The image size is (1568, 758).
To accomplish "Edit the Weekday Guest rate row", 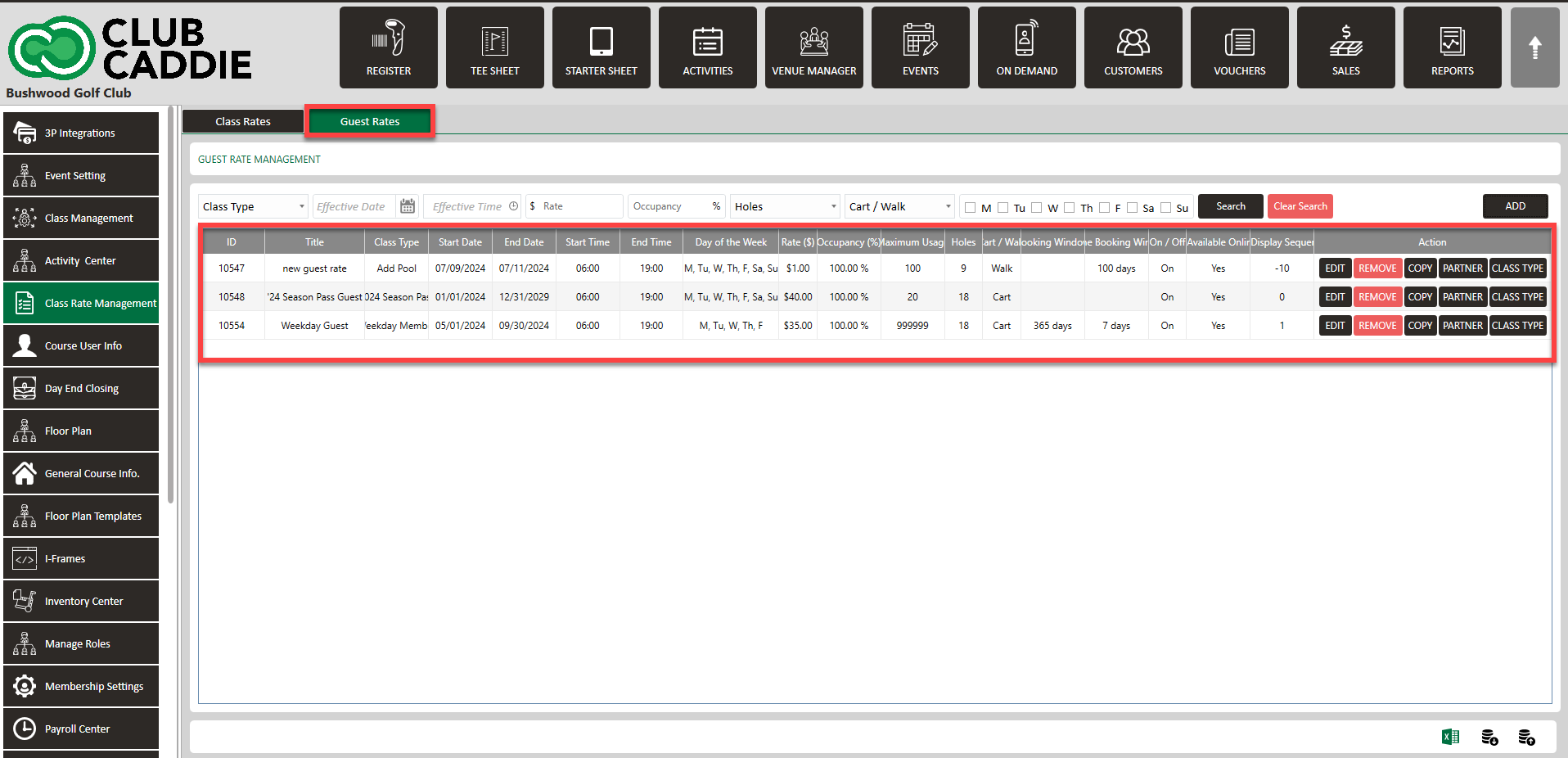I will [1335, 325].
